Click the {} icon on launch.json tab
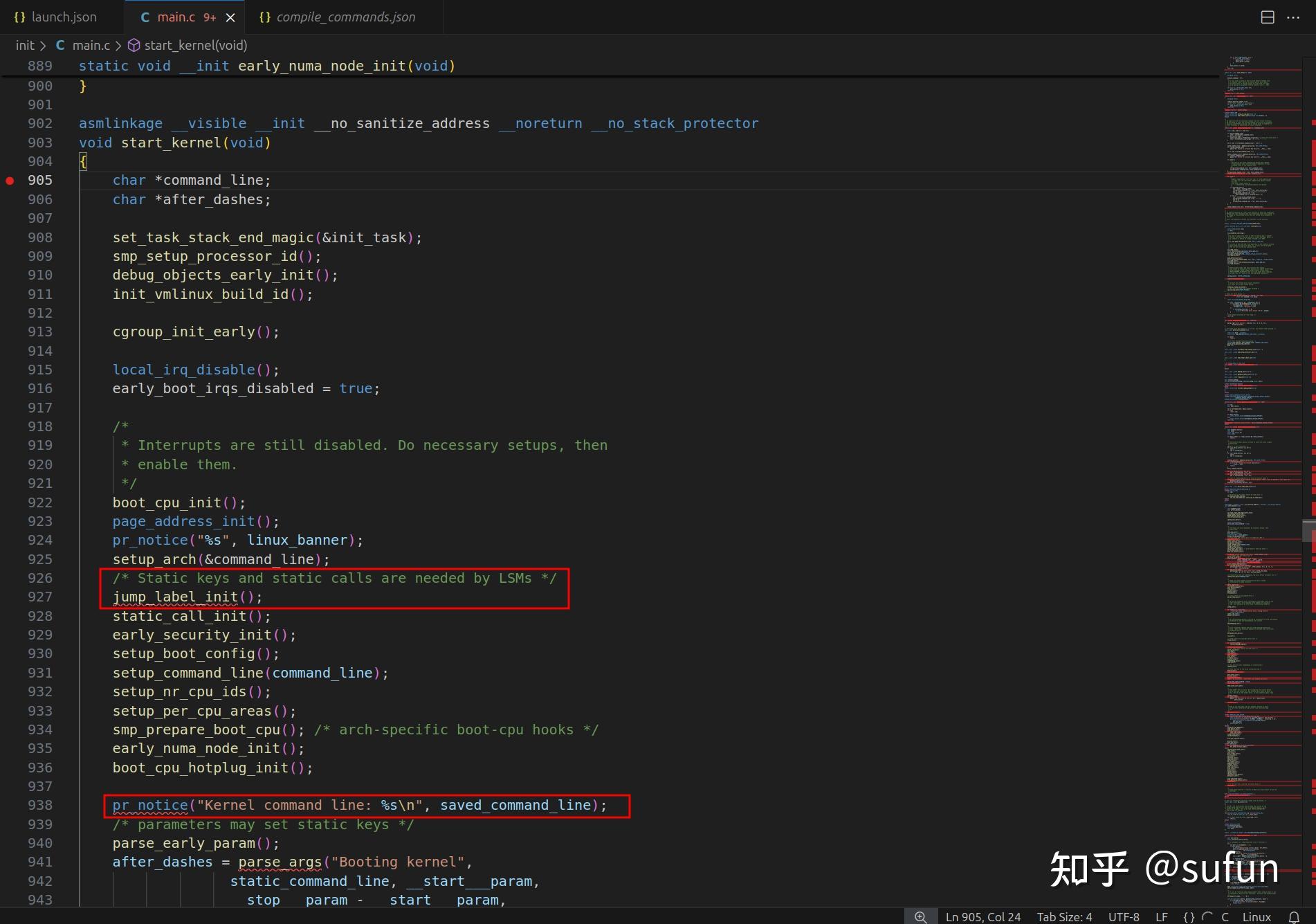The image size is (1316, 924). 19,17
